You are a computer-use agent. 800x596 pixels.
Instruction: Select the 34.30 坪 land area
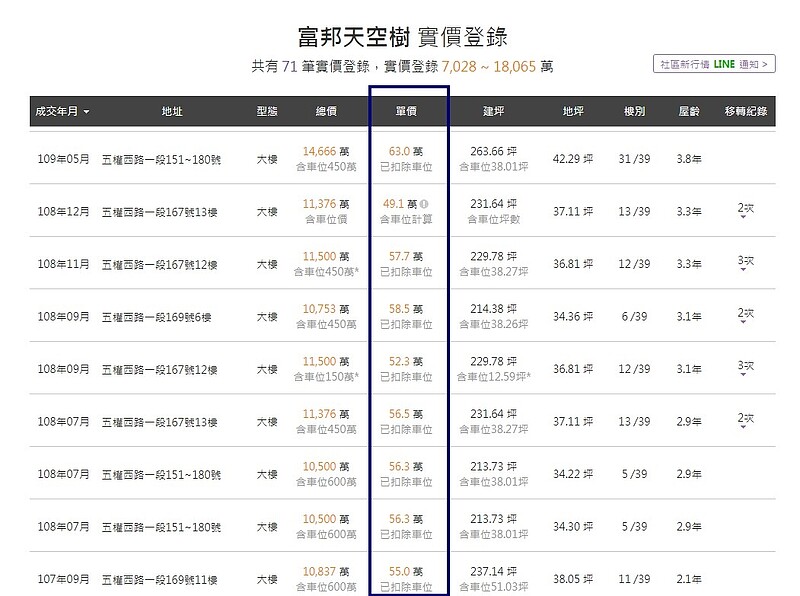(x=573, y=527)
